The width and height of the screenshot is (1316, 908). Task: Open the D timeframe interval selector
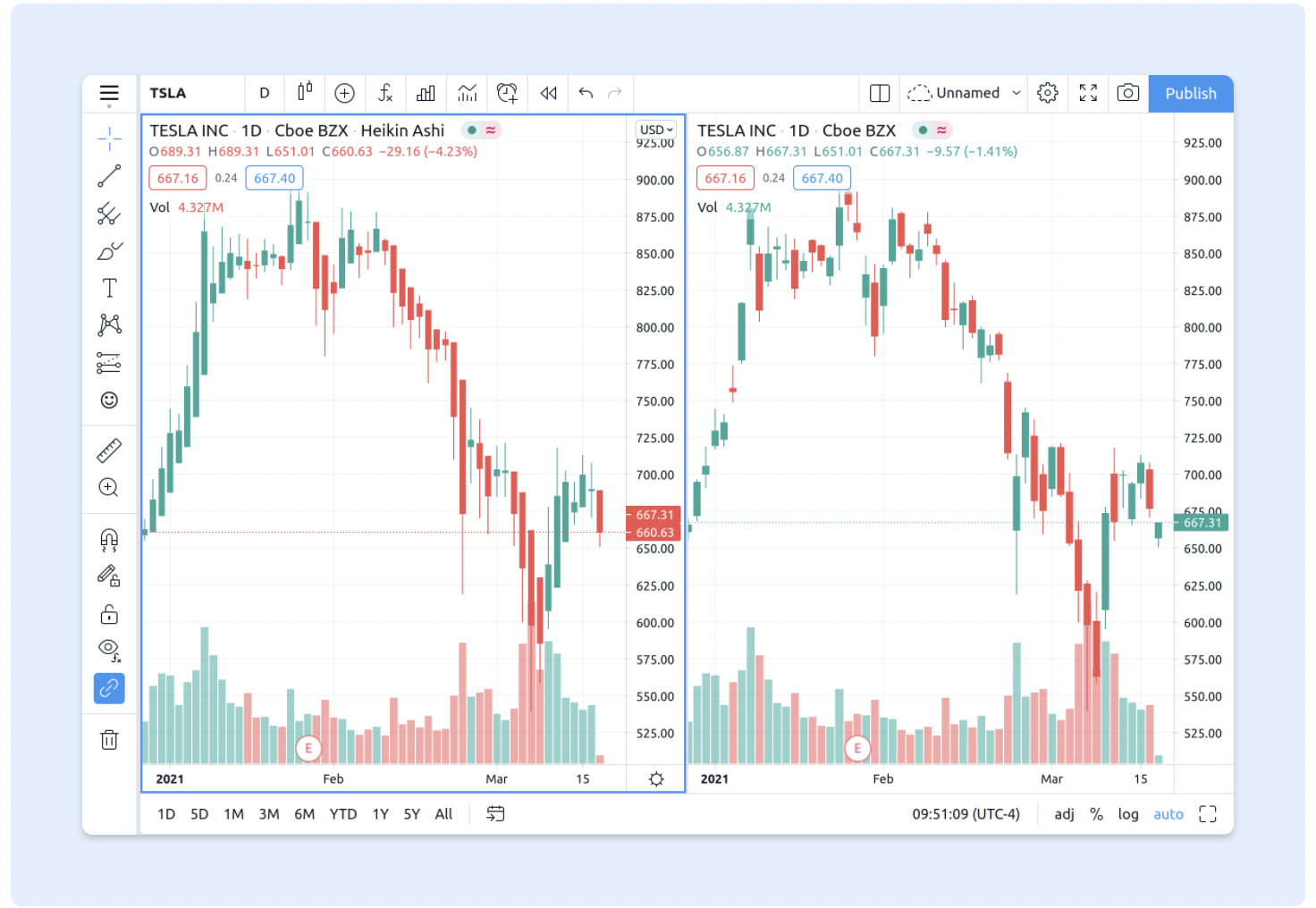pyautogui.click(x=265, y=93)
